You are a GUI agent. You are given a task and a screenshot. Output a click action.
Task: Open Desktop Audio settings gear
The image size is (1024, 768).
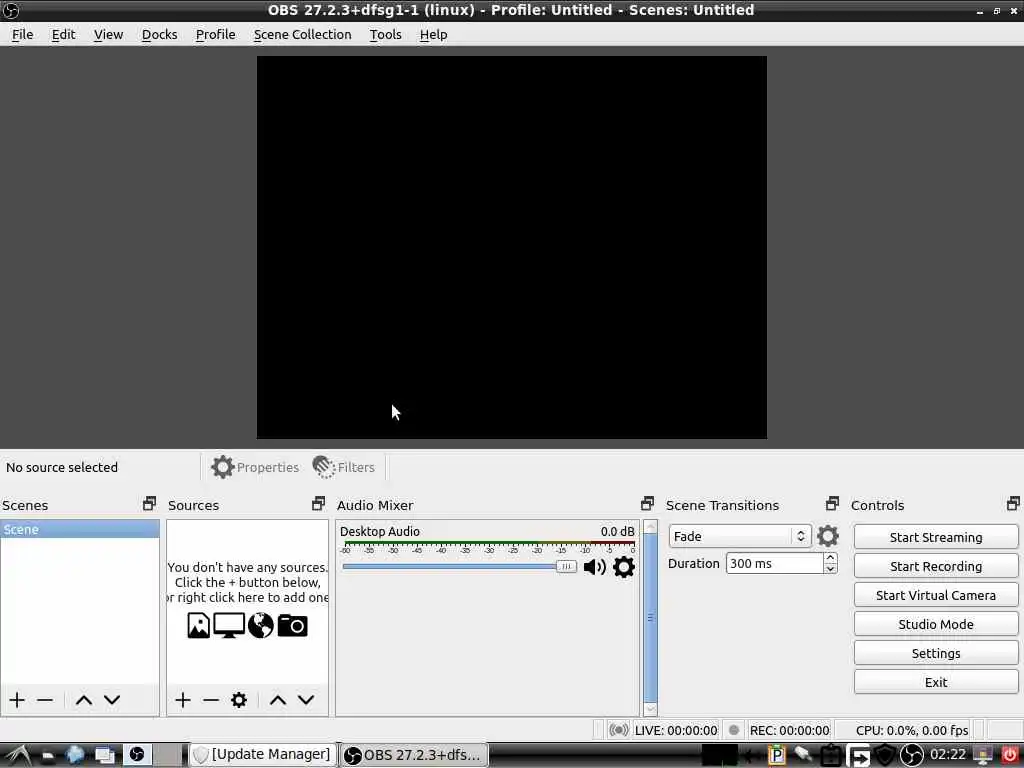(624, 567)
